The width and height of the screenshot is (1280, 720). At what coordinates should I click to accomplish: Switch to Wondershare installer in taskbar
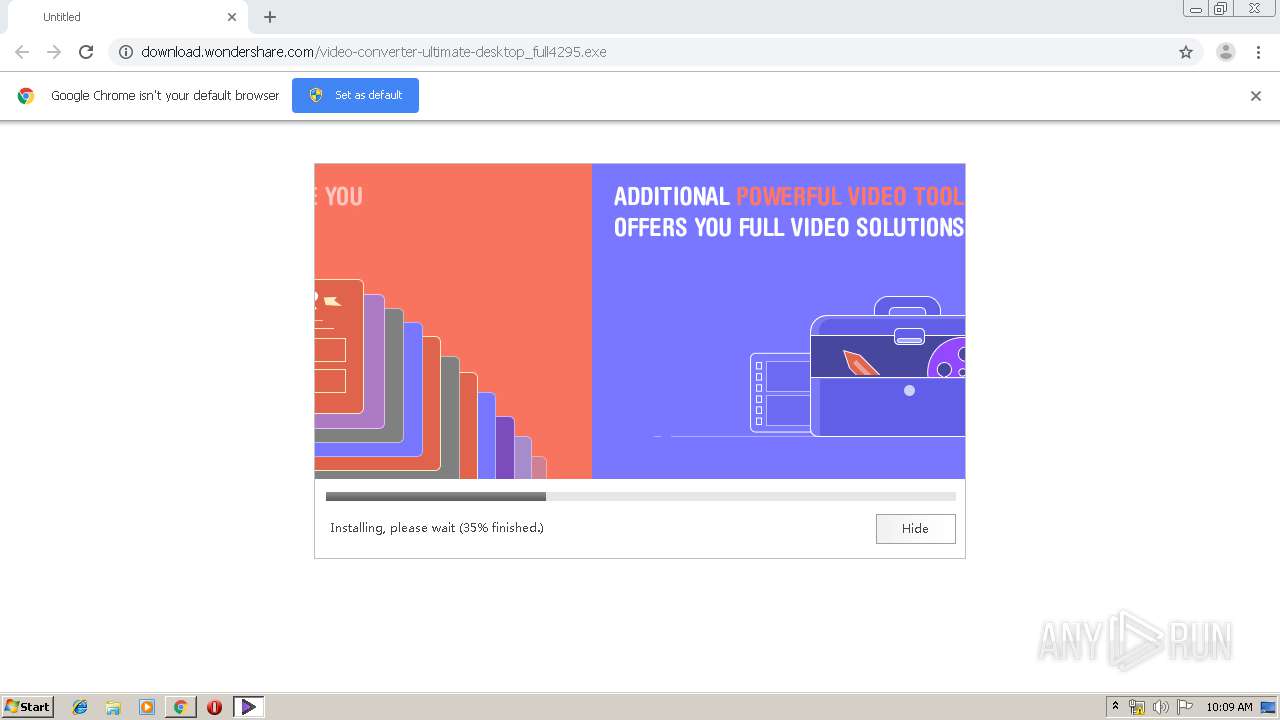coord(248,707)
